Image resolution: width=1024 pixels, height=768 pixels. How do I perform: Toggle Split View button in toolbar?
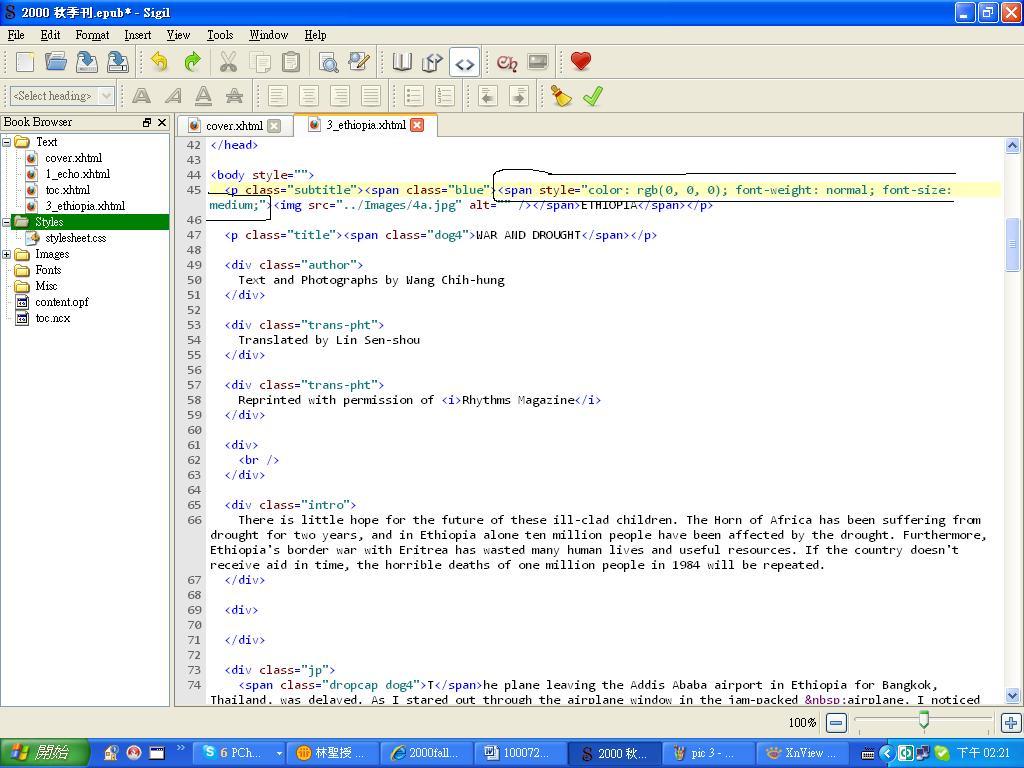[x=432, y=62]
